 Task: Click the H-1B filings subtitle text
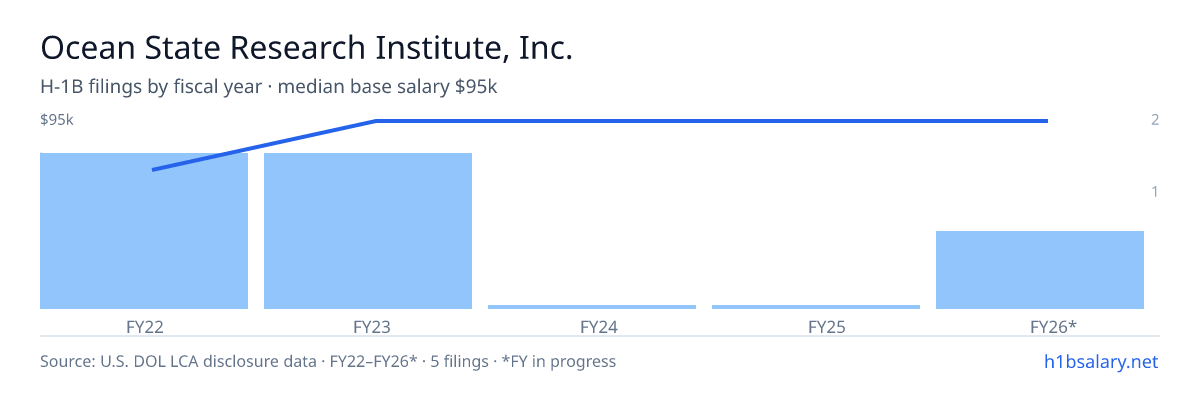pyautogui.click(x=269, y=87)
